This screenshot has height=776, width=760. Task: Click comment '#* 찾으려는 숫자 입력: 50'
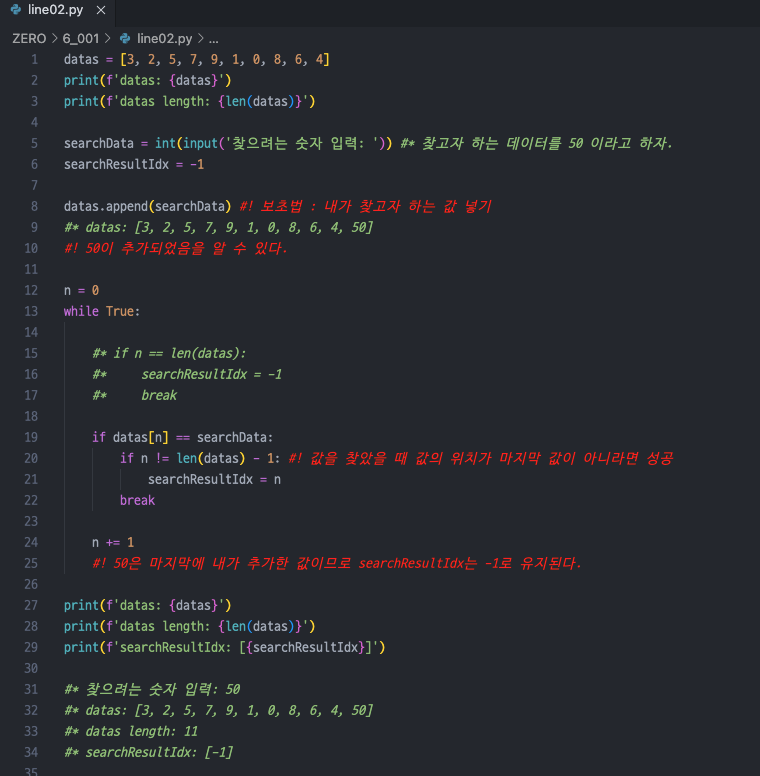pyautogui.click(x=152, y=689)
